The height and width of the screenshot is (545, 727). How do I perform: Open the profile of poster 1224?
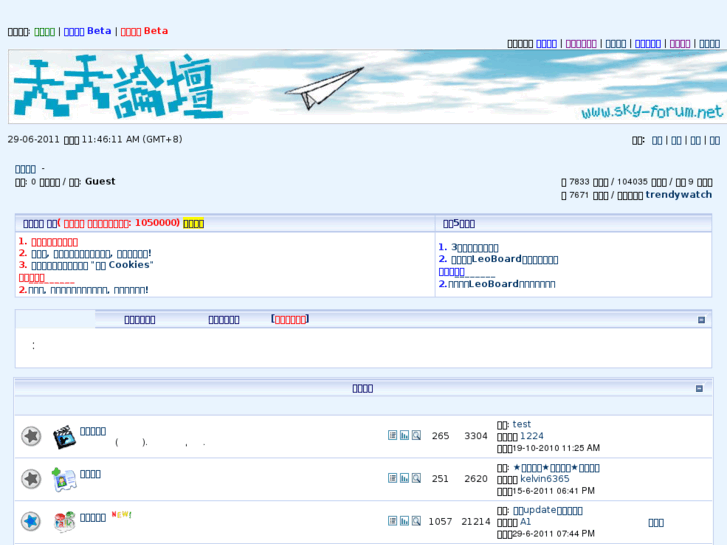pyautogui.click(x=532, y=436)
